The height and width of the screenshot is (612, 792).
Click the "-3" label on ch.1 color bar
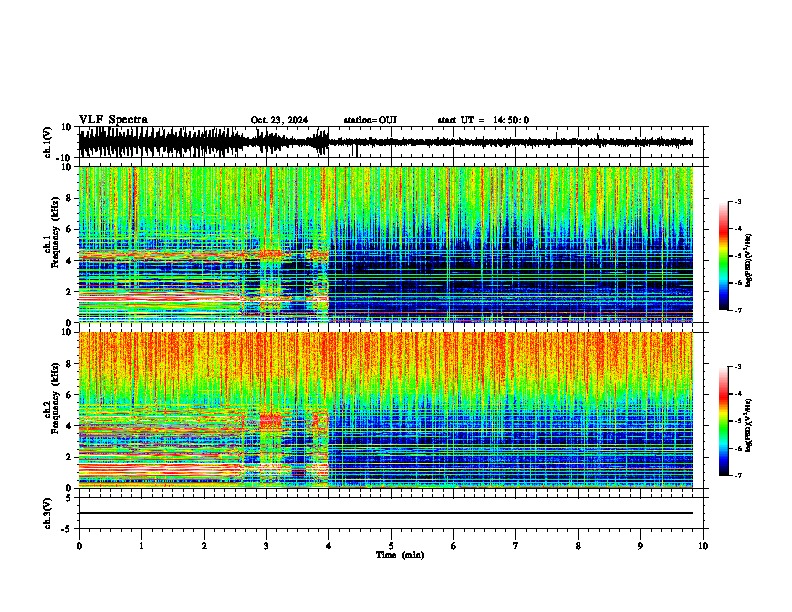pyautogui.click(x=737, y=202)
